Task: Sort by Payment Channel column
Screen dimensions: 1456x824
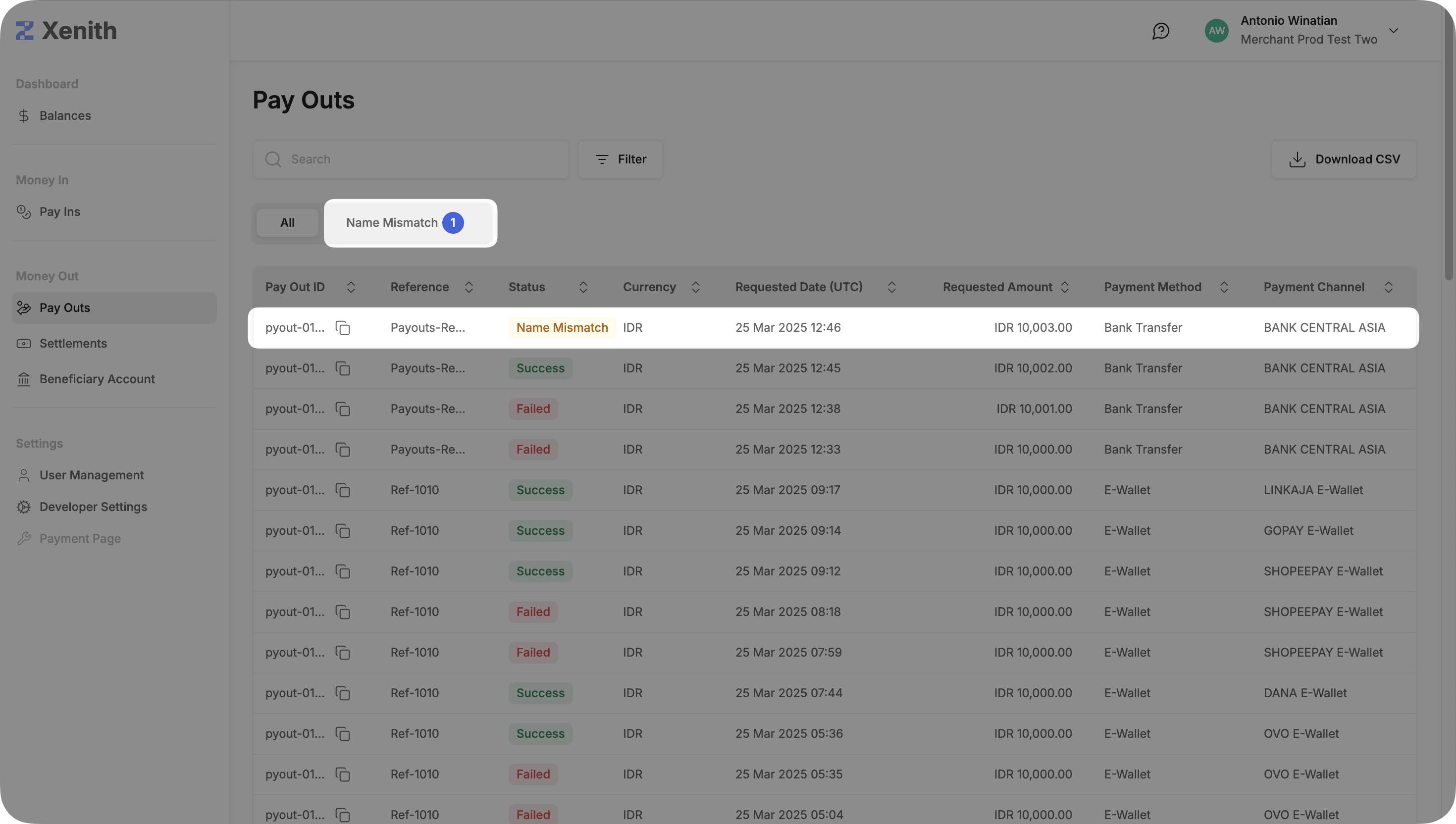Action: (1388, 287)
